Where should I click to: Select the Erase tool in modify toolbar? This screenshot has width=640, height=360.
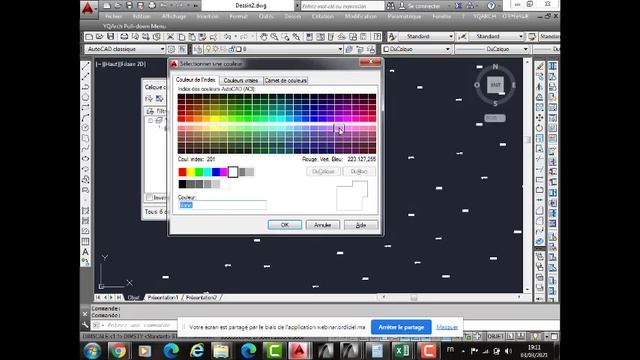(x=540, y=66)
